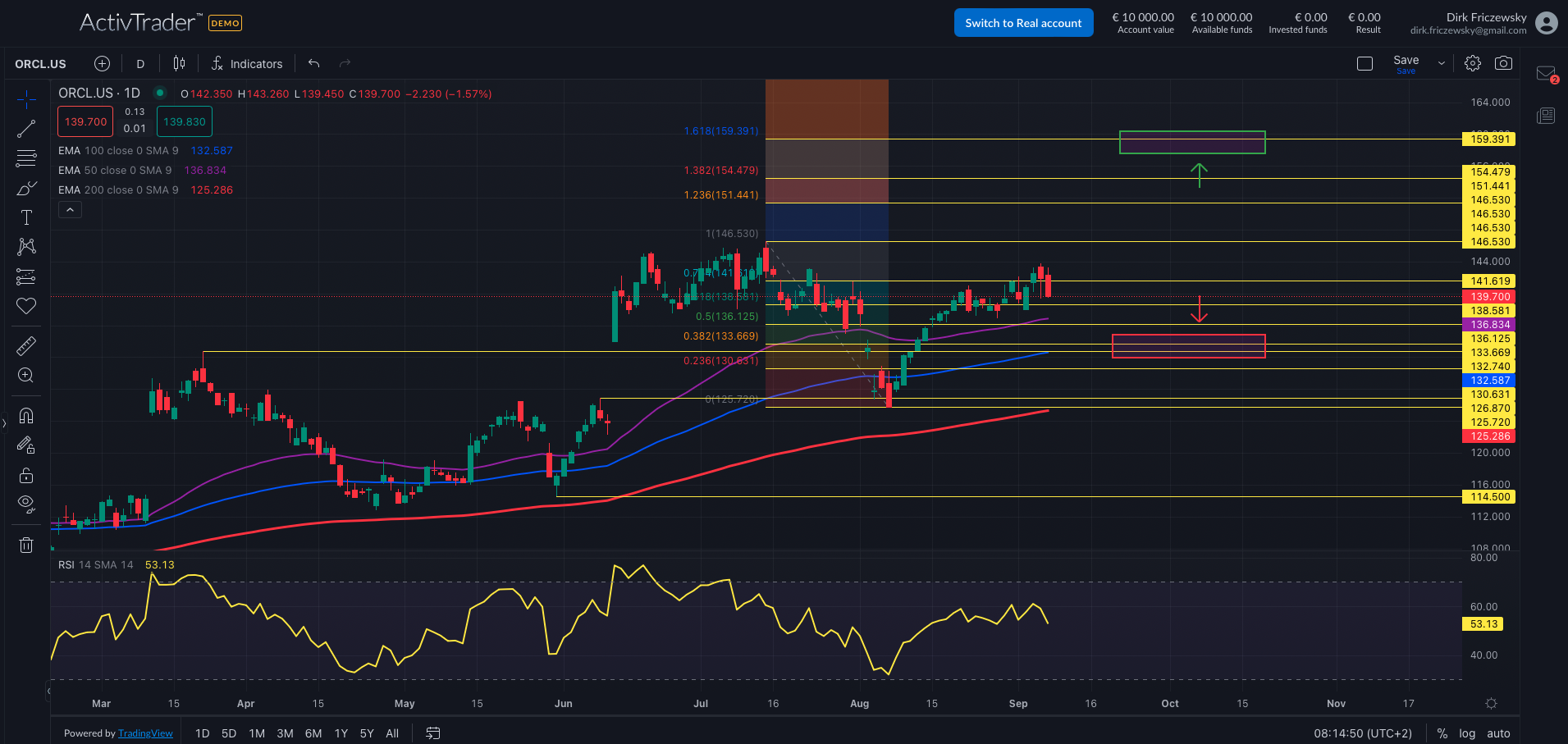The image size is (1568, 744).
Task: Open the D timeframe interval dropdown
Action: pyautogui.click(x=140, y=64)
